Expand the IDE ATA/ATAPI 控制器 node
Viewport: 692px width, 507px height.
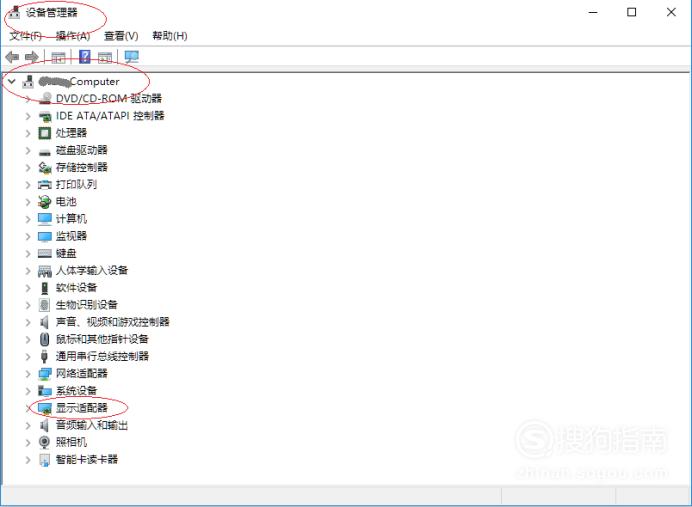28,116
